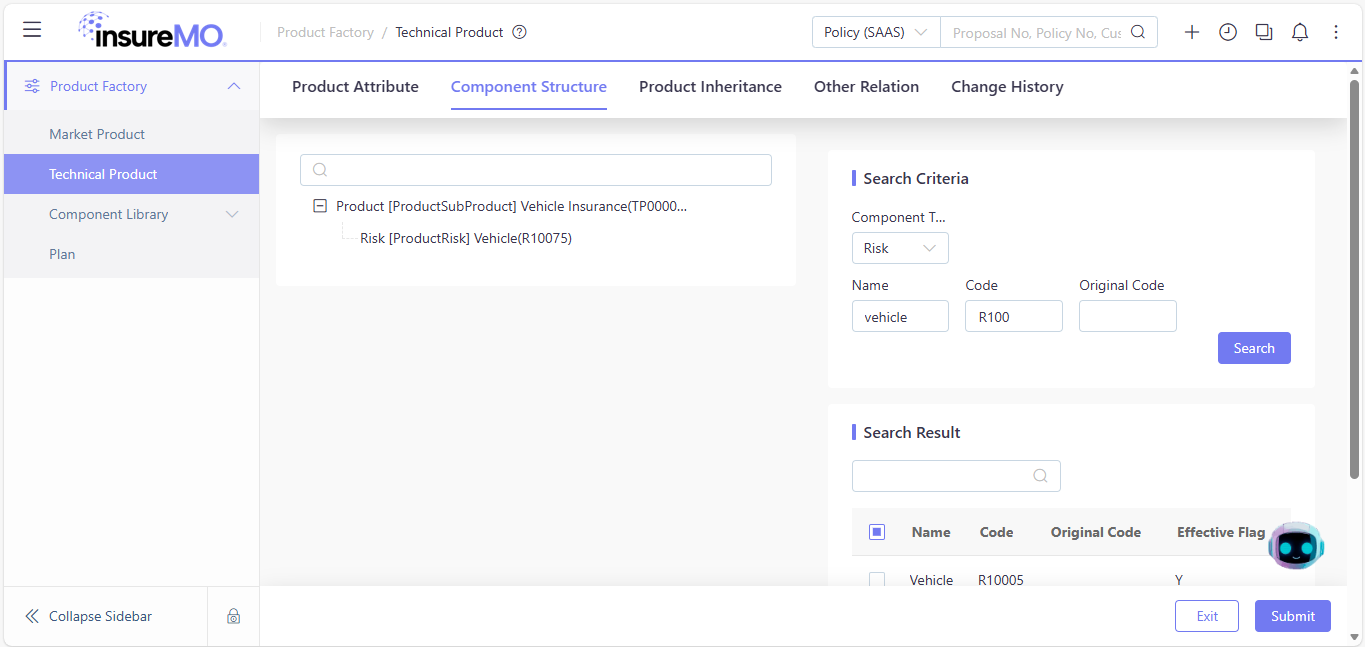
Task: Click the magnifier in Search Result filter
Action: pos(1040,476)
